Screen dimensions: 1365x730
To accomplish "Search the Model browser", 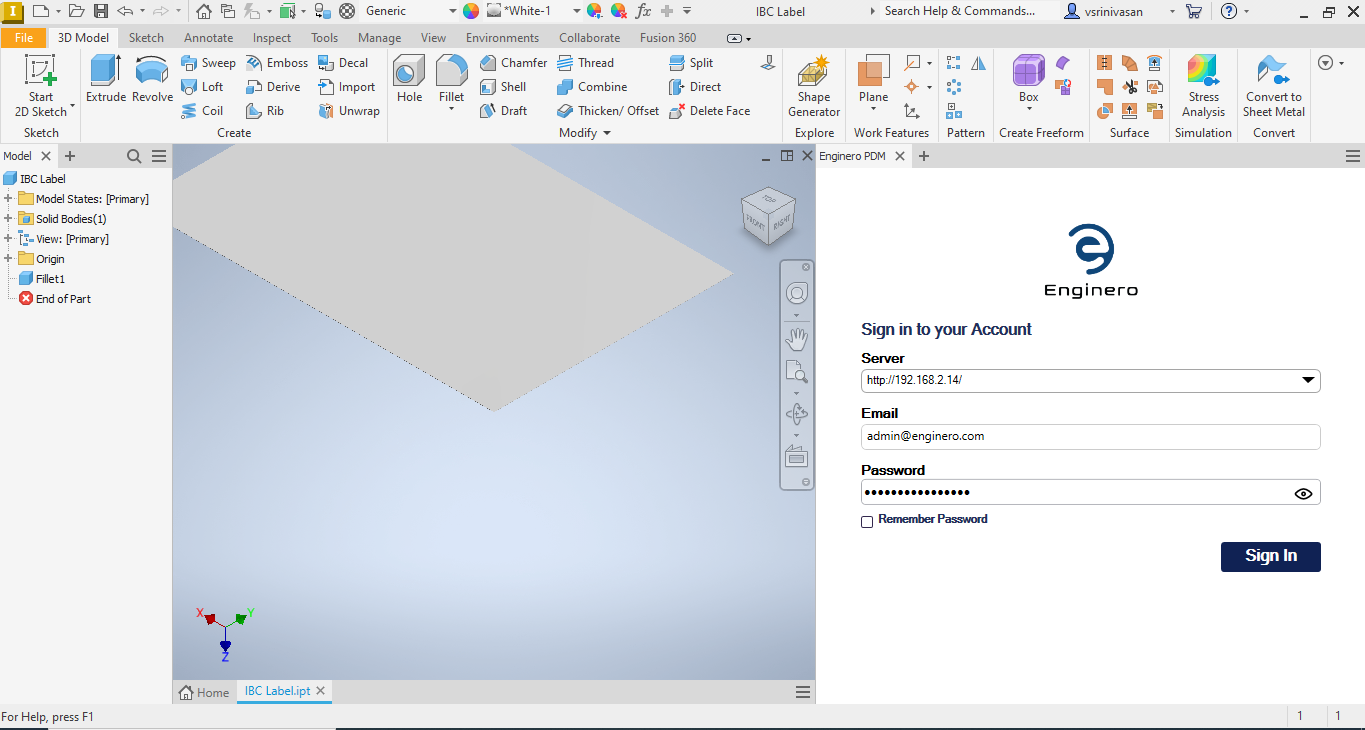I will pos(134,156).
